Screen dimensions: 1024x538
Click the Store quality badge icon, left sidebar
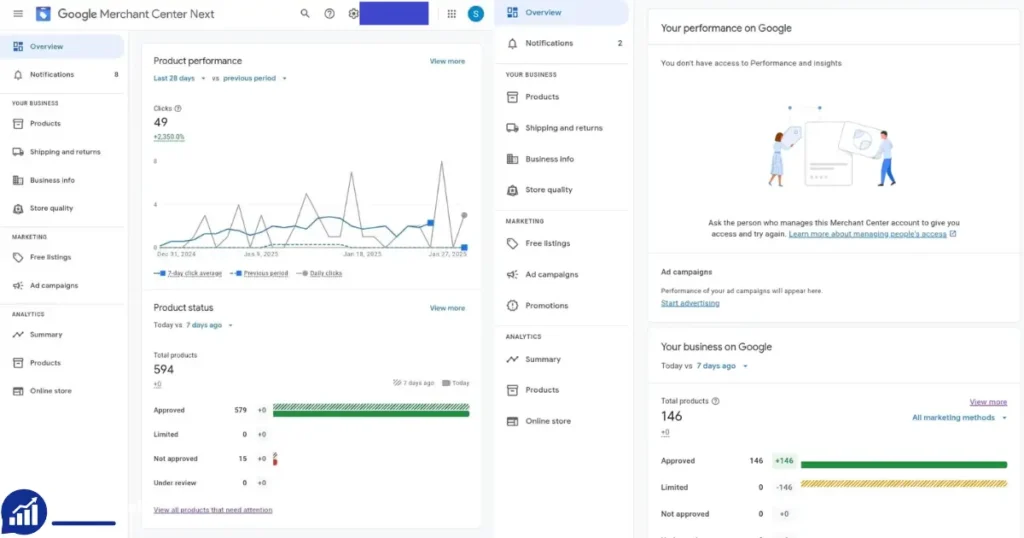[18, 209]
